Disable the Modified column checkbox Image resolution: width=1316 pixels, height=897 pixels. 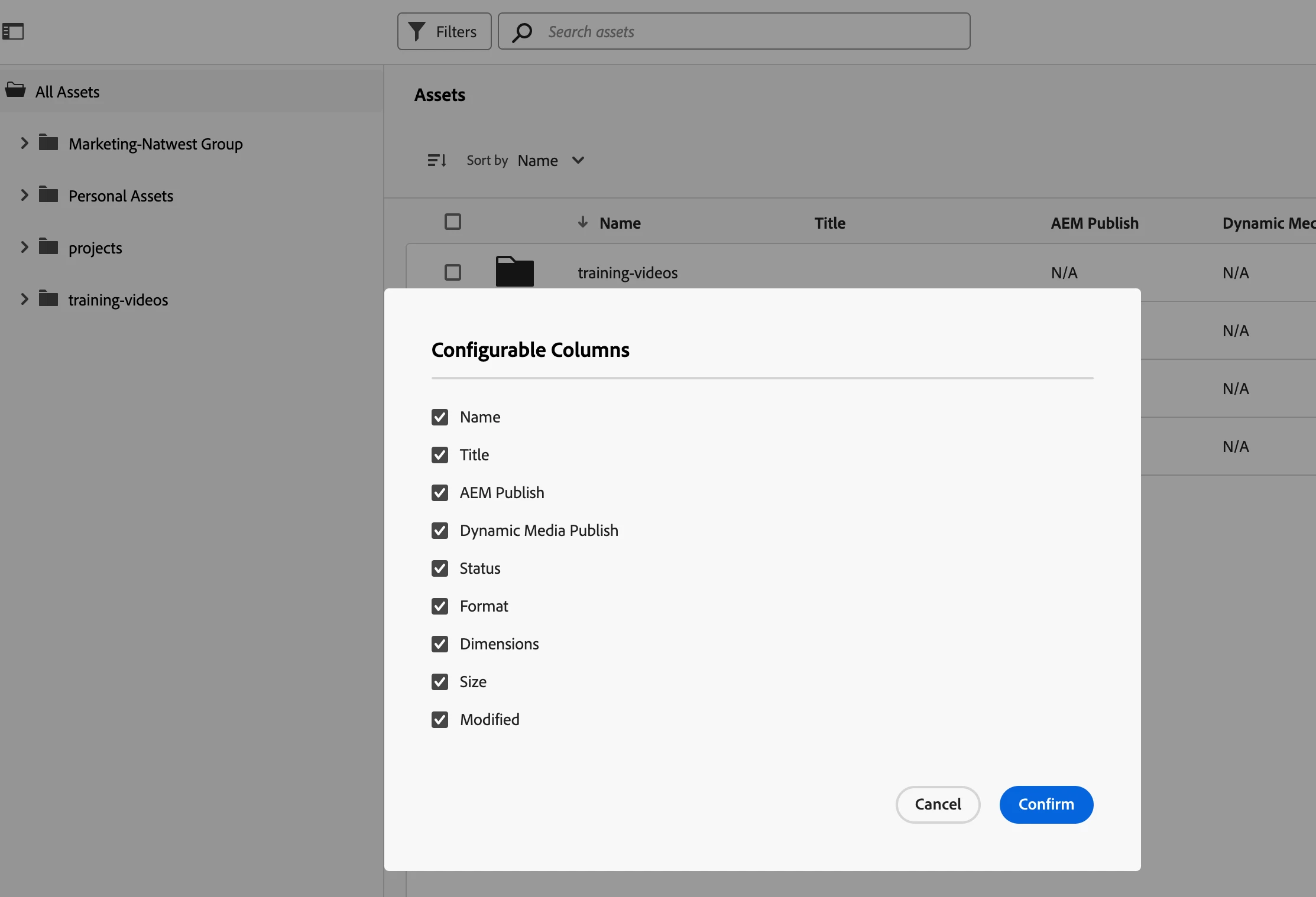440,720
